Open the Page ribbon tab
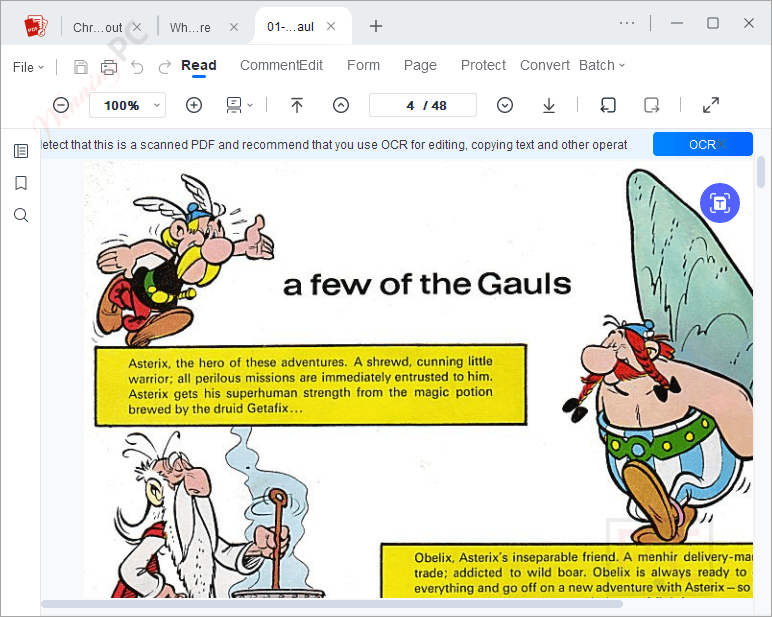Viewport: 772px width, 617px height. point(420,65)
